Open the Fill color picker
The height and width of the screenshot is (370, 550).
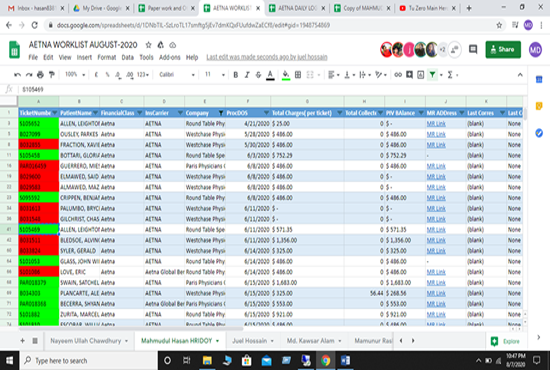[x=286, y=75]
